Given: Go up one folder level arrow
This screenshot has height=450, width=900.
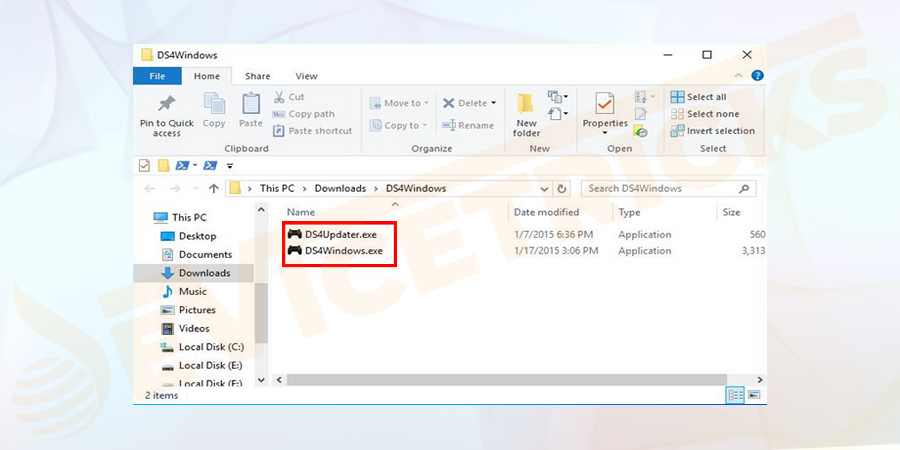Looking at the screenshot, I should (x=214, y=188).
